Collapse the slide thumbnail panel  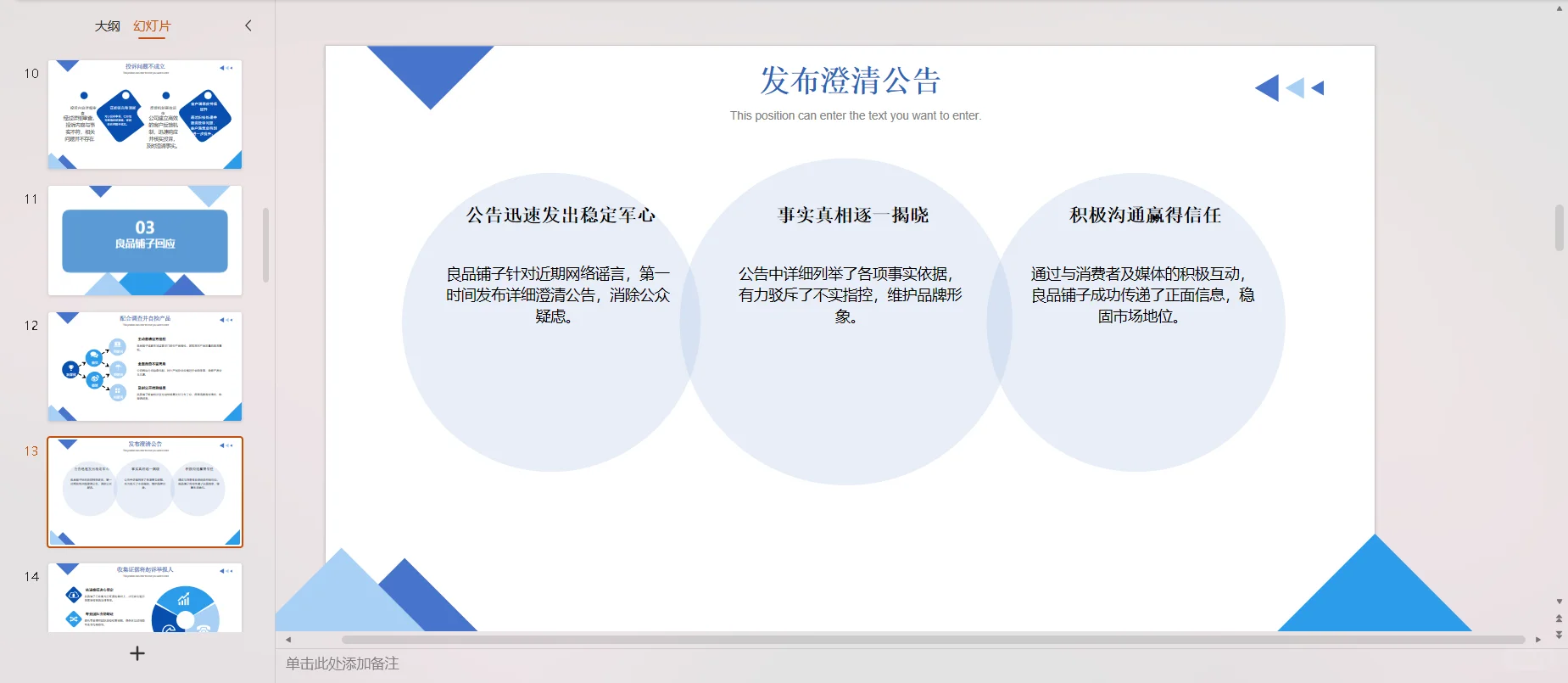(248, 25)
